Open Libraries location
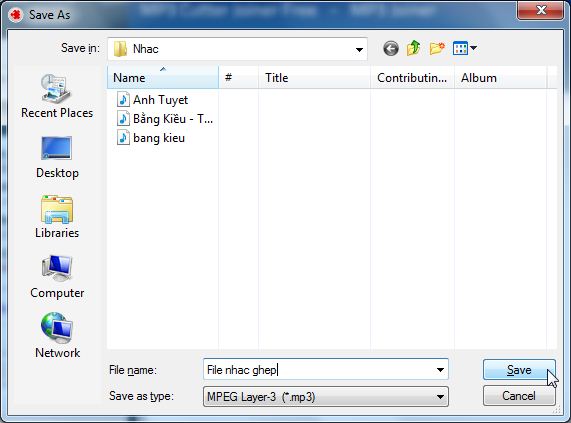The image size is (571, 423). pyautogui.click(x=57, y=217)
